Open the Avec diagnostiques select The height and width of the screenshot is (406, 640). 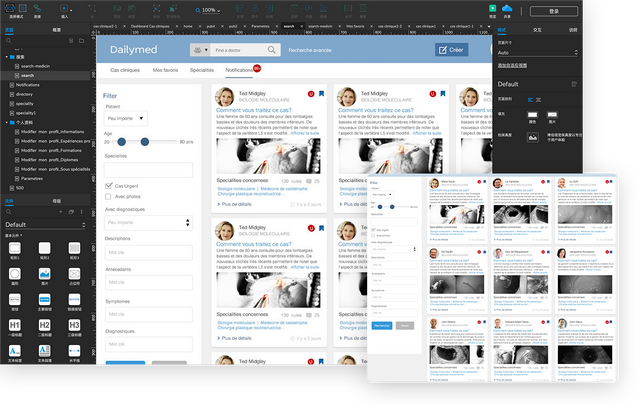pos(149,223)
